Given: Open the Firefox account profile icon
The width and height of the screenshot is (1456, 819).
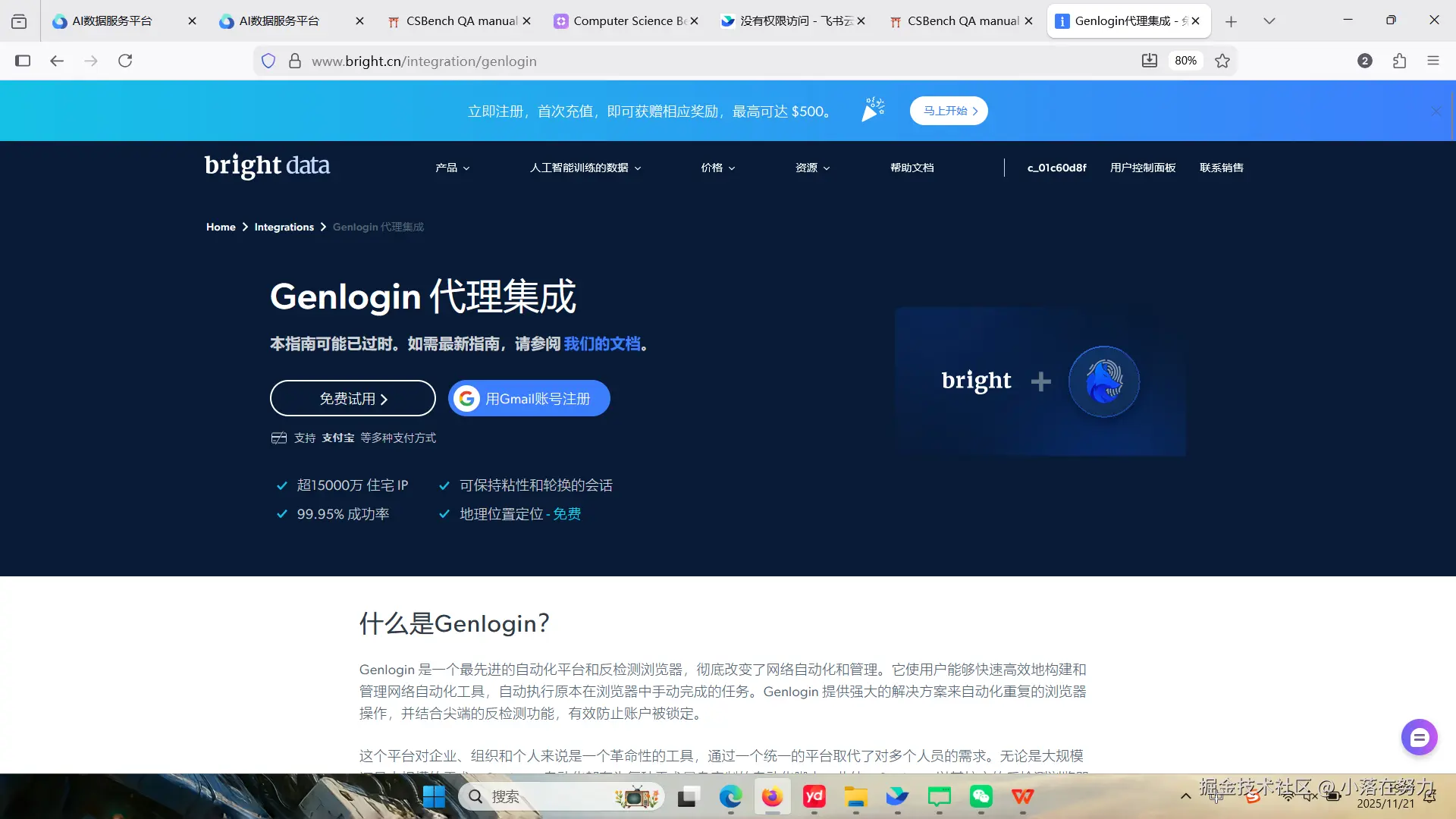Looking at the screenshot, I should pyautogui.click(x=1365, y=61).
